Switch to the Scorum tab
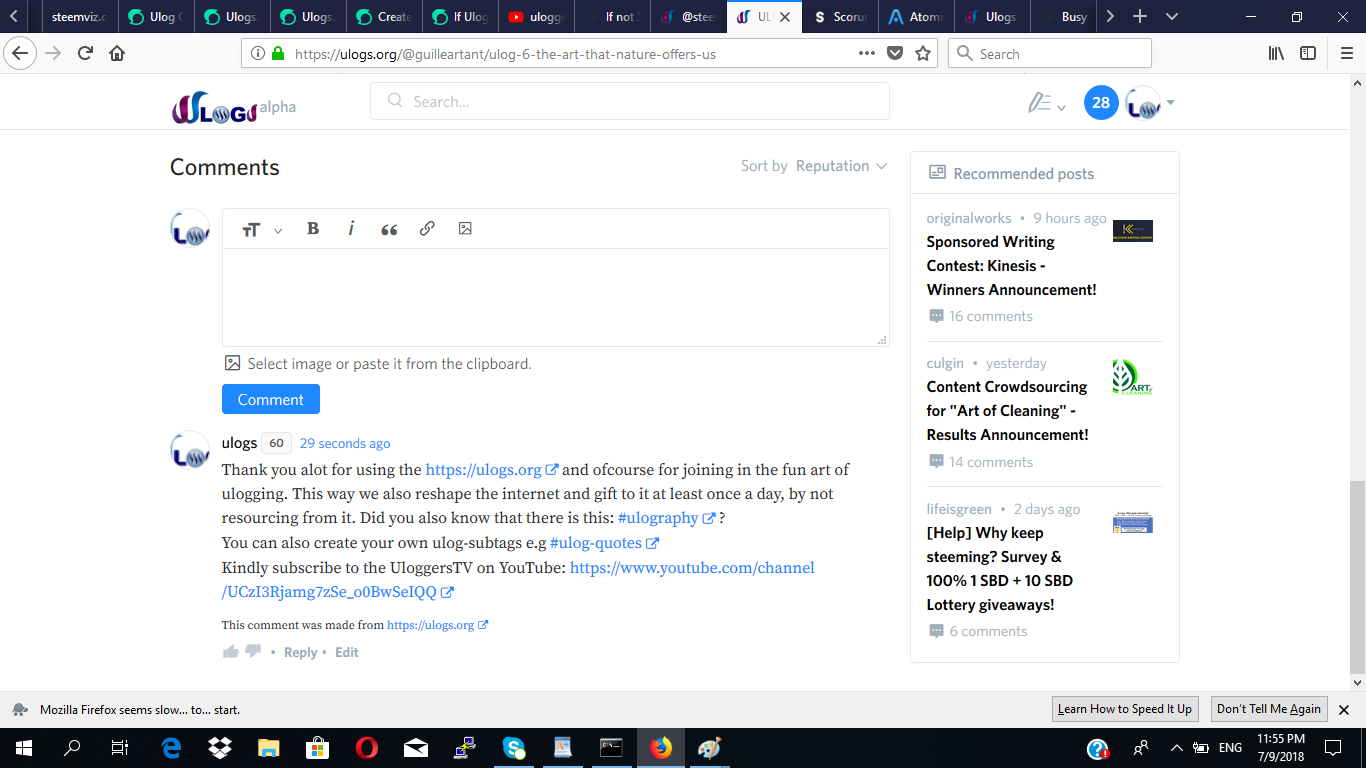 tap(842, 17)
